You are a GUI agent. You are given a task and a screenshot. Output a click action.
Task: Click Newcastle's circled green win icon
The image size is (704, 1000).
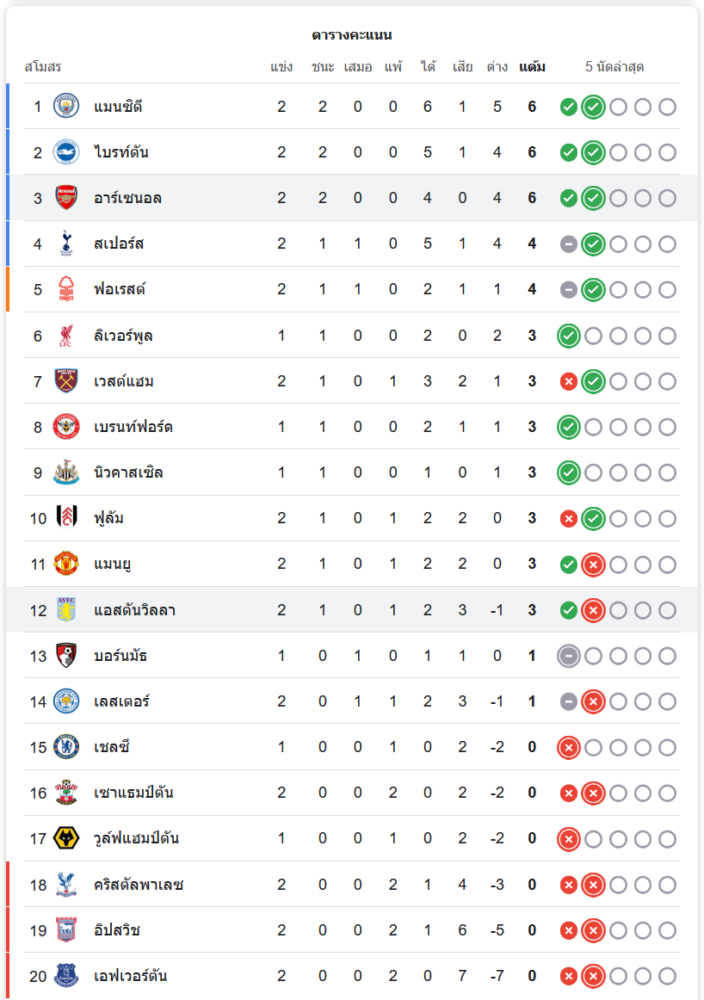pyautogui.click(x=569, y=472)
